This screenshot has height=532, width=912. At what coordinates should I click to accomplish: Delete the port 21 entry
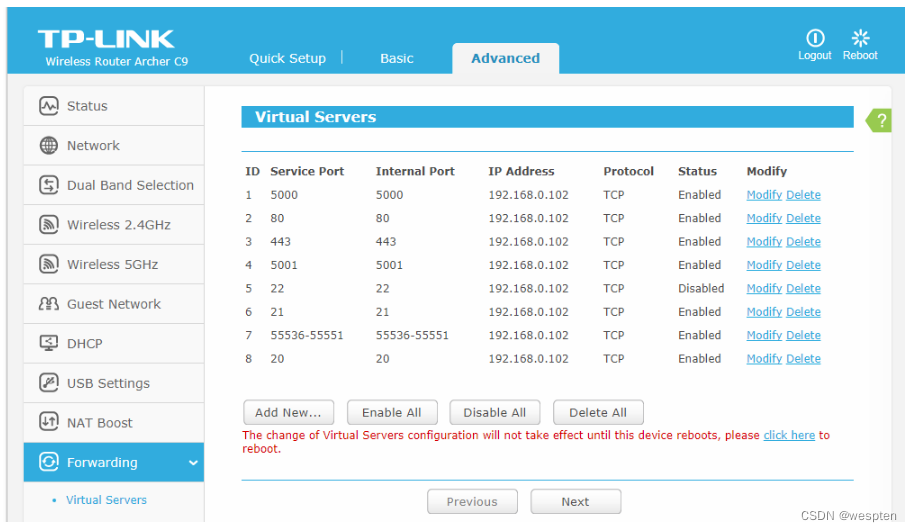(803, 312)
